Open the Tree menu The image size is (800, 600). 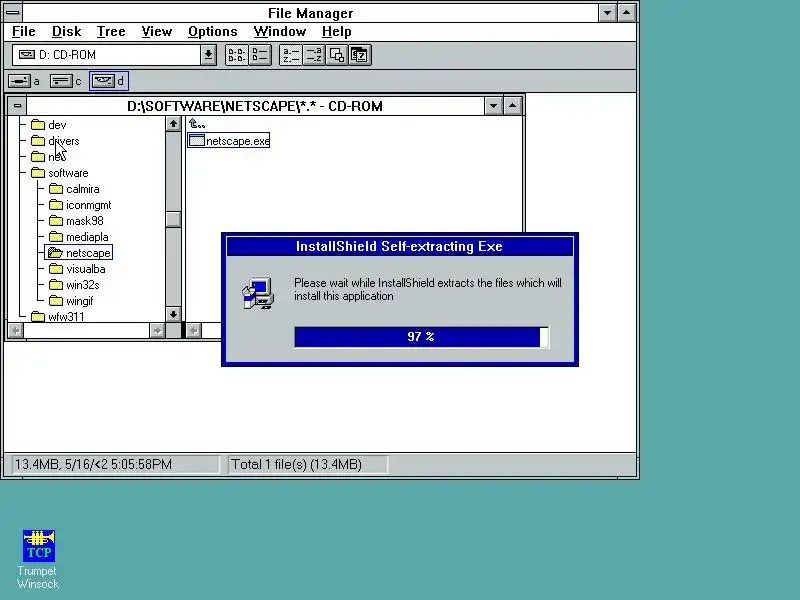point(111,32)
